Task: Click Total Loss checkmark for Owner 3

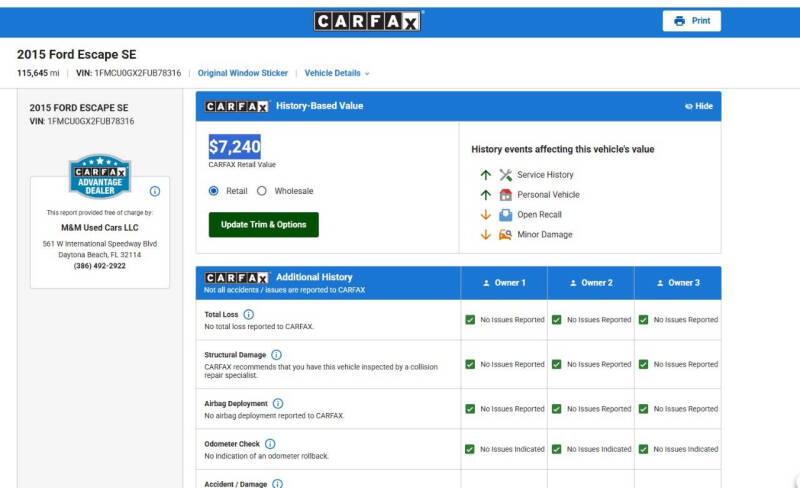Action: pos(643,320)
